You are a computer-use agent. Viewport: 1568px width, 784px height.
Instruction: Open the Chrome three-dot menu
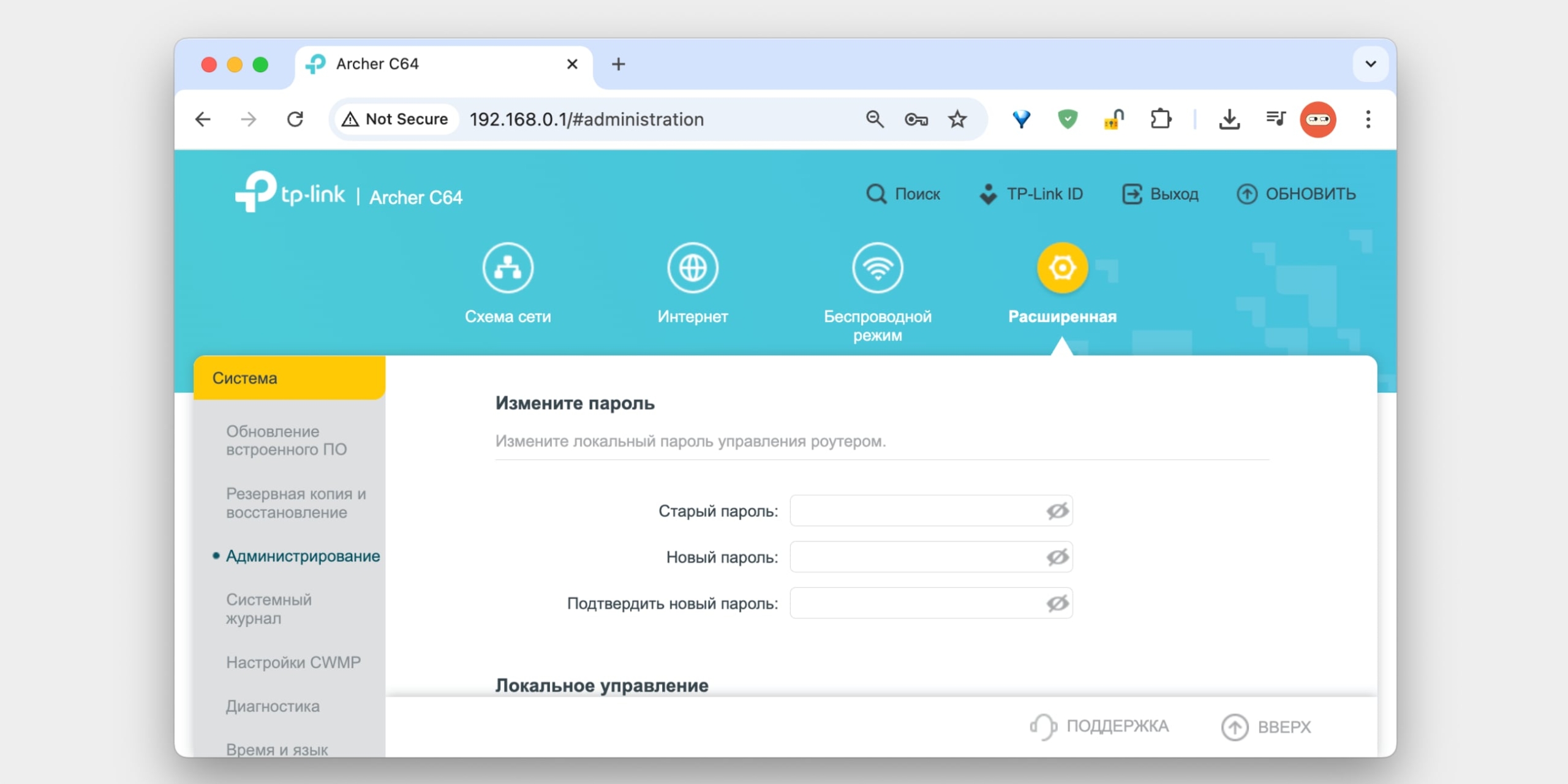[x=1368, y=119]
